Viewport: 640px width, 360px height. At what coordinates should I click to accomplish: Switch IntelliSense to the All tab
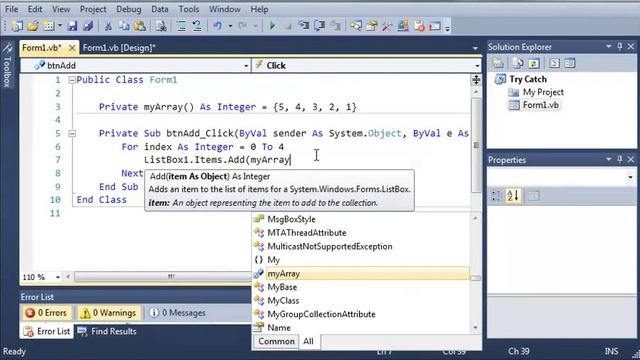tap(309, 341)
